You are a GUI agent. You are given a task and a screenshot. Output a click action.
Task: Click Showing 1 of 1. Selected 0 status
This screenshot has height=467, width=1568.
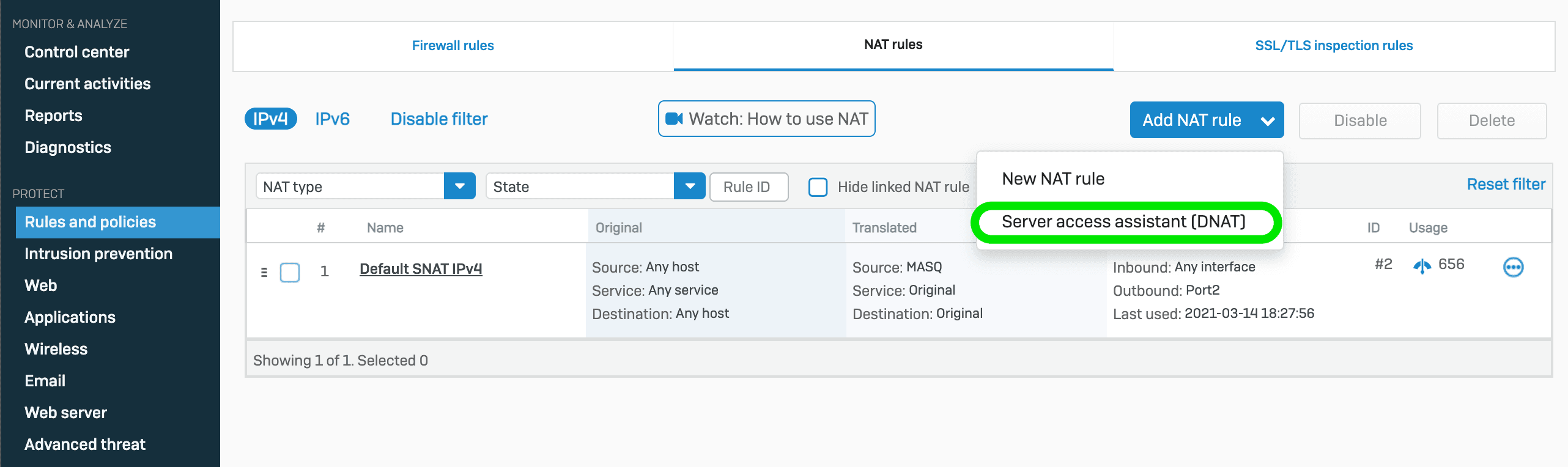341,361
